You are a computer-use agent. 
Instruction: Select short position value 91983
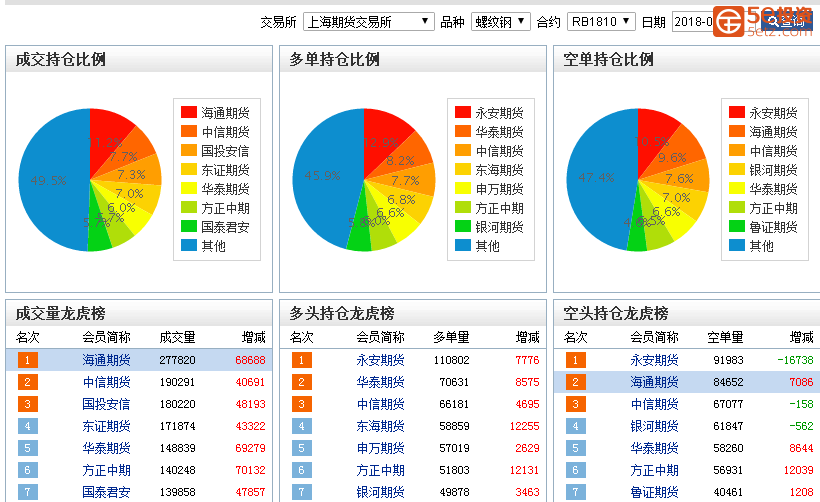[x=728, y=360]
